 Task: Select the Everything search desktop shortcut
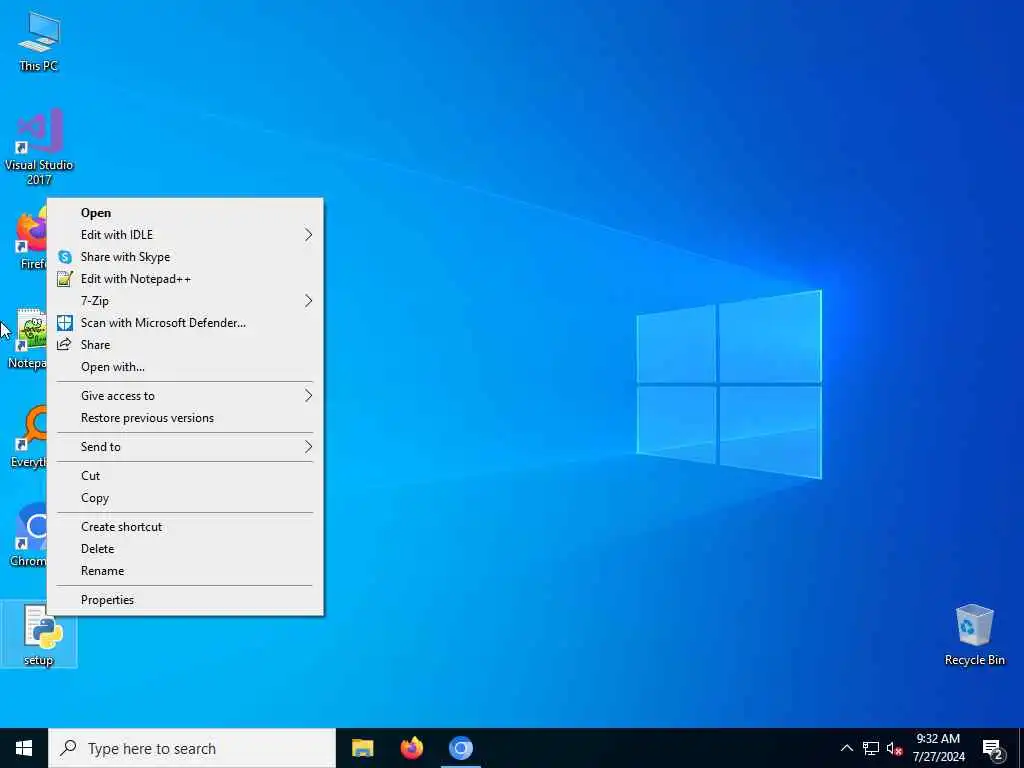tap(29, 436)
